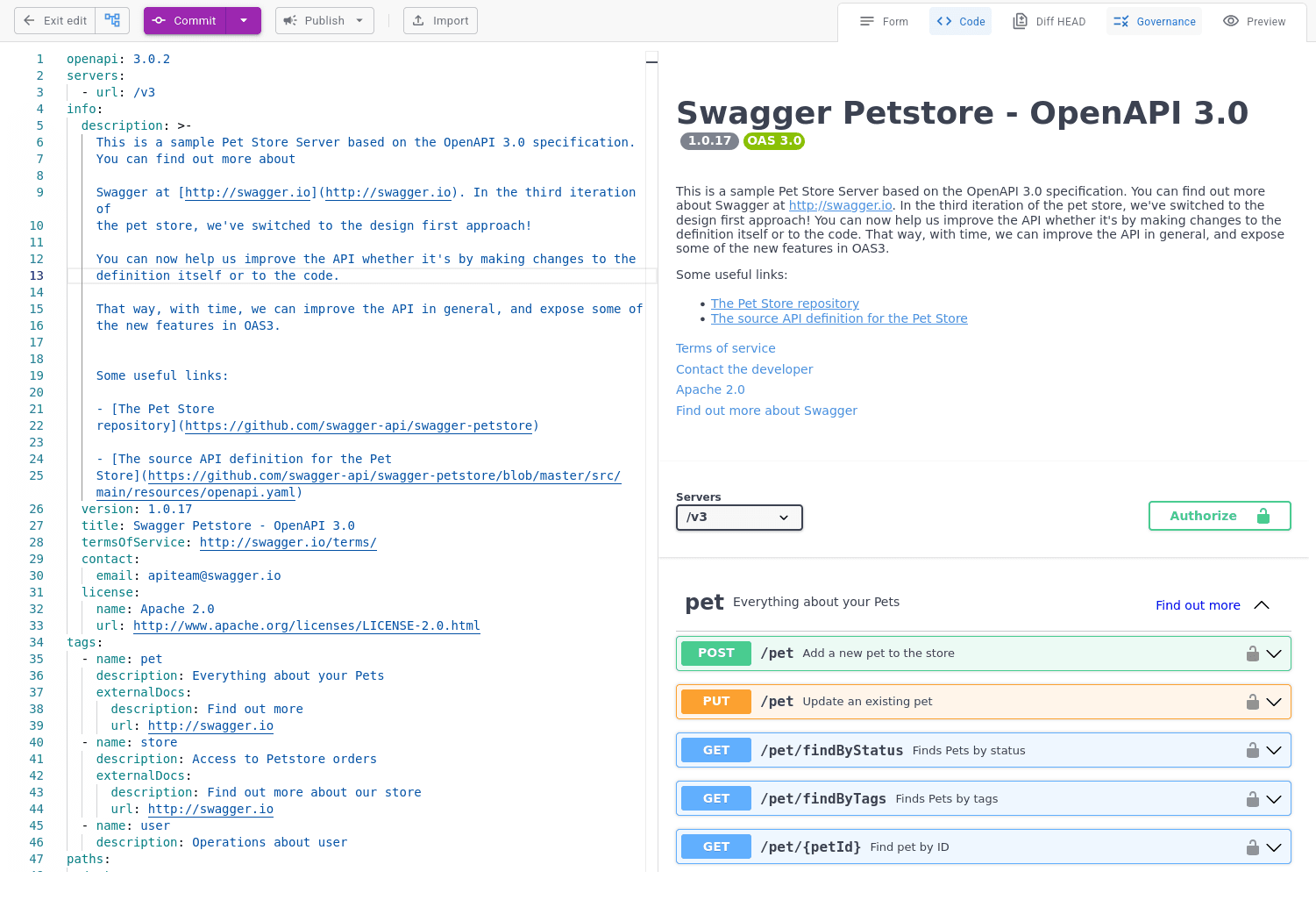Screen dimensions: 1316x900
Task: Click line number 34 in the gutter
Action: (x=36, y=642)
